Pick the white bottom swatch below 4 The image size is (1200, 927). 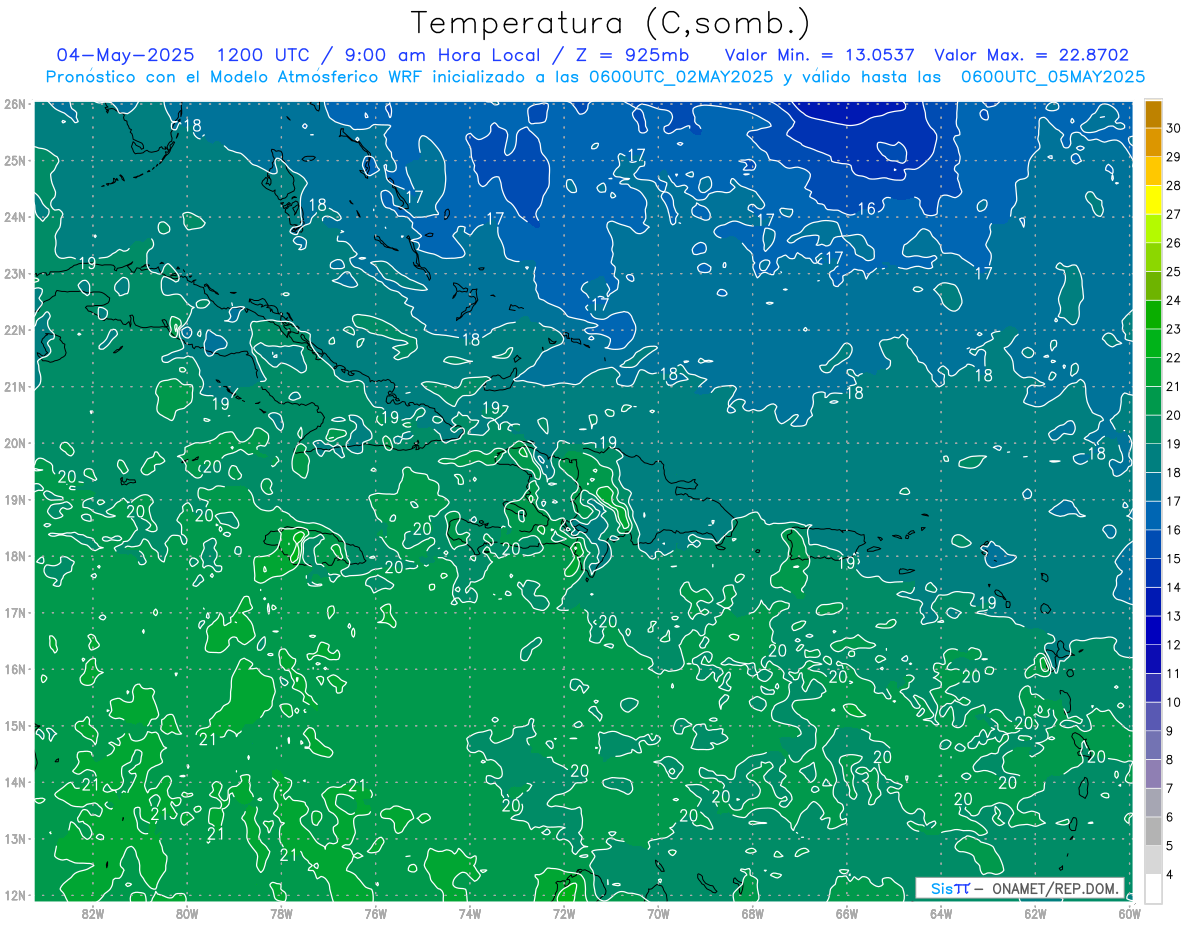click(x=1153, y=888)
